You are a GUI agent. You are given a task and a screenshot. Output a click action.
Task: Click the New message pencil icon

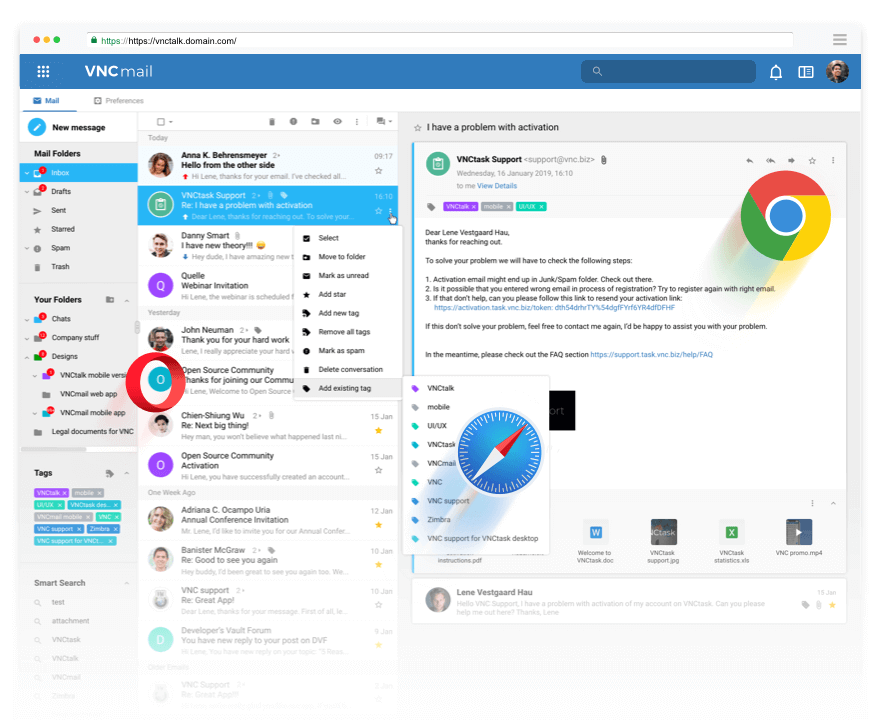37,127
